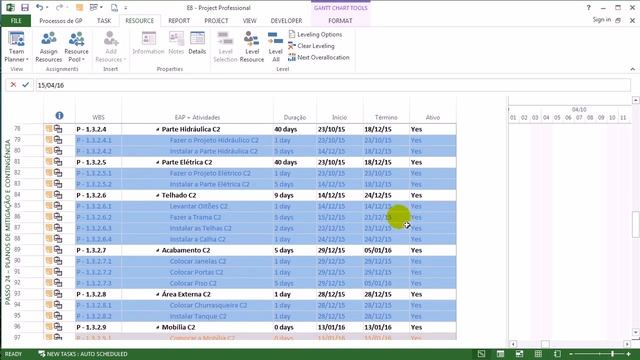Collapse the Mobília C2 summary task
Image resolution: width=640 pixels, height=360 pixels.
(158, 327)
